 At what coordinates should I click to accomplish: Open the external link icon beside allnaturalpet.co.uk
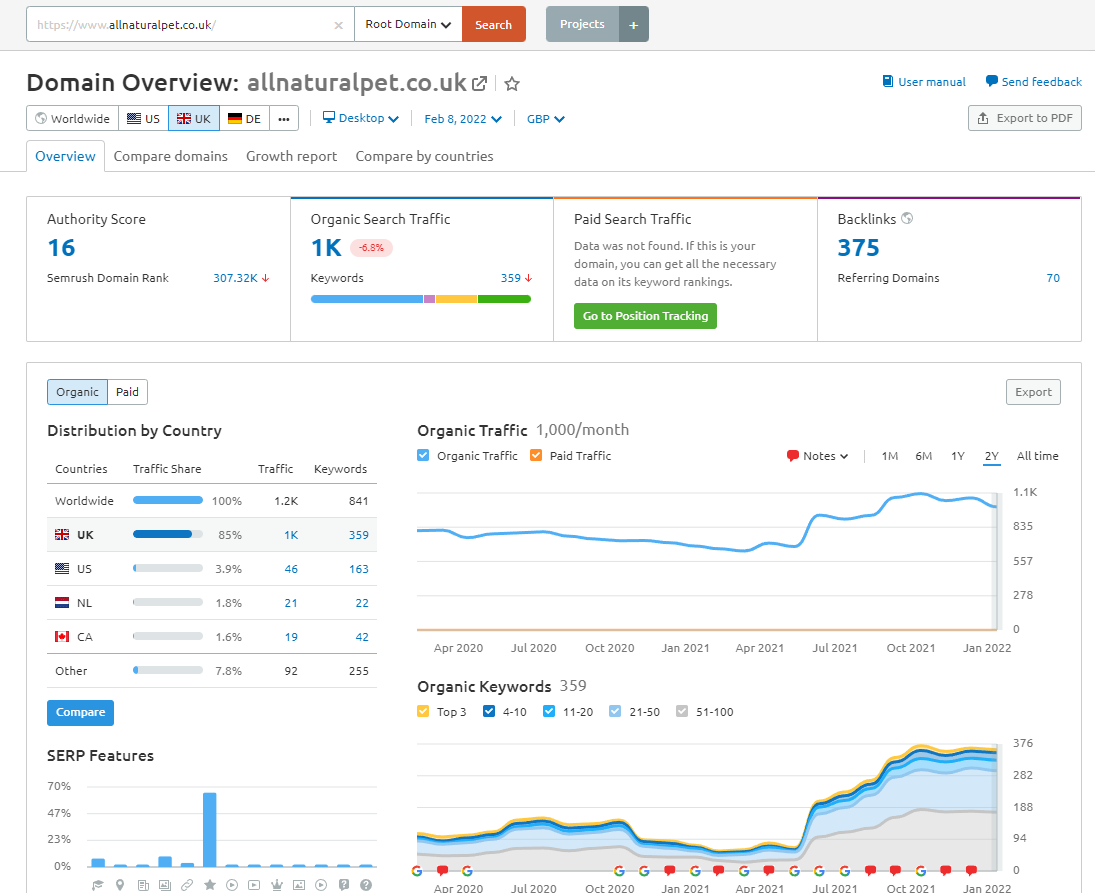(x=480, y=84)
